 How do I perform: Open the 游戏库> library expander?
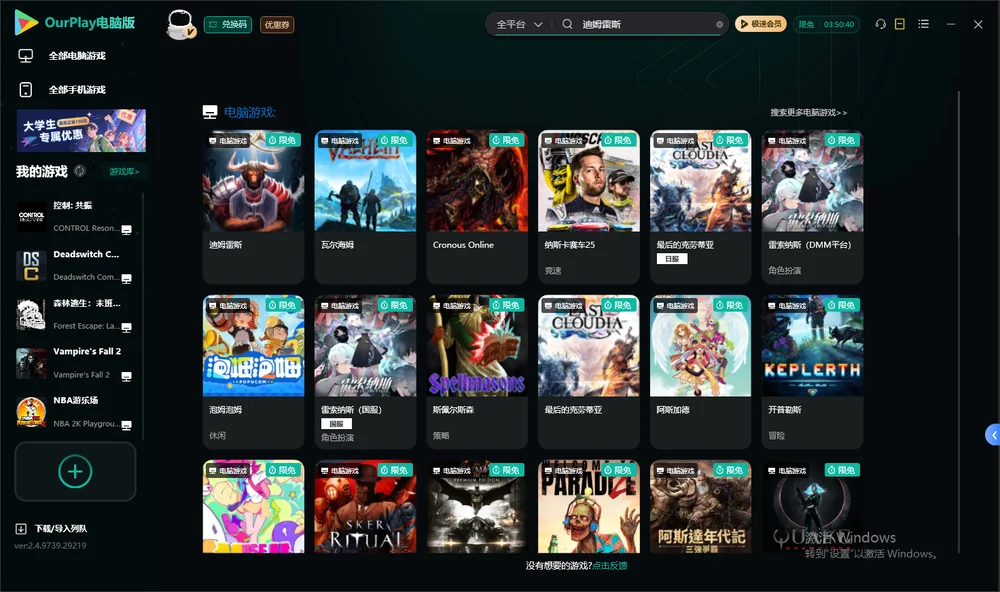pos(124,172)
